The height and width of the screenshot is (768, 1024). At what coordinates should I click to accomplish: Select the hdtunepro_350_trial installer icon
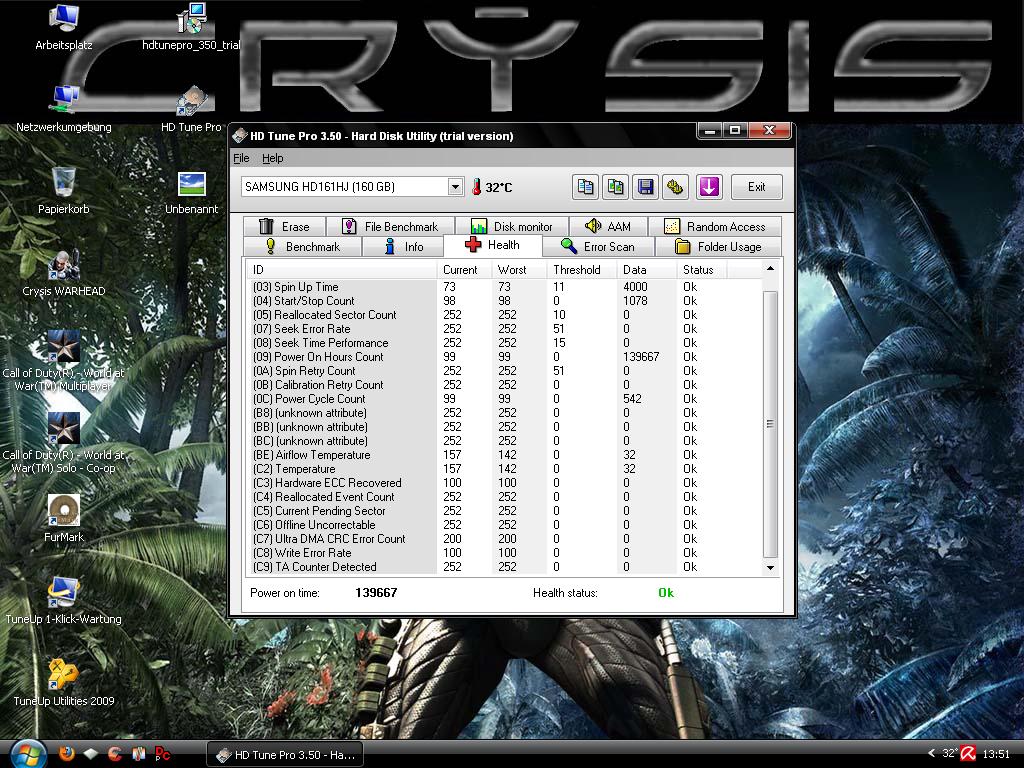tap(191, 27)
